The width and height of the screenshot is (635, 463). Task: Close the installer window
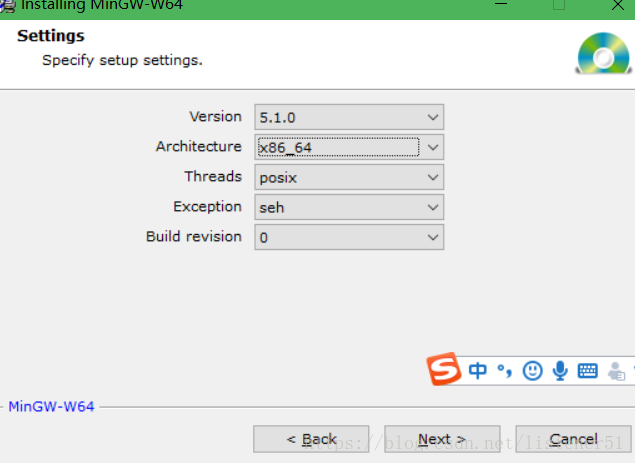(618, 5)
